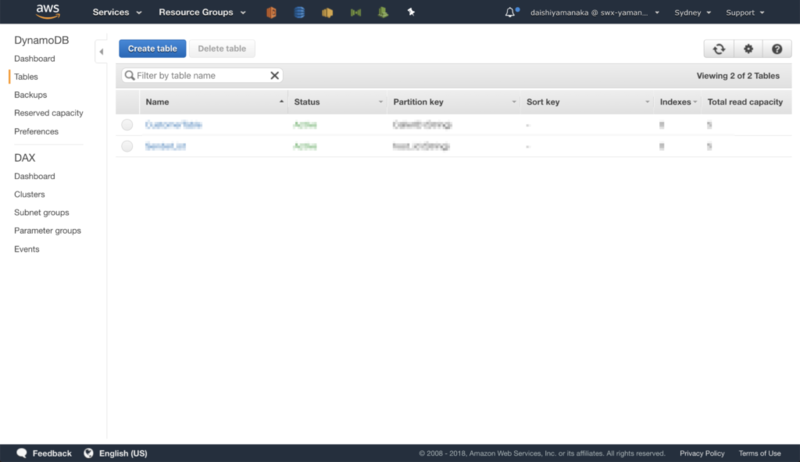Go to Tables in sidebar
The width and height of the screenshot is (800, 462).
click(x=26, y=76)
